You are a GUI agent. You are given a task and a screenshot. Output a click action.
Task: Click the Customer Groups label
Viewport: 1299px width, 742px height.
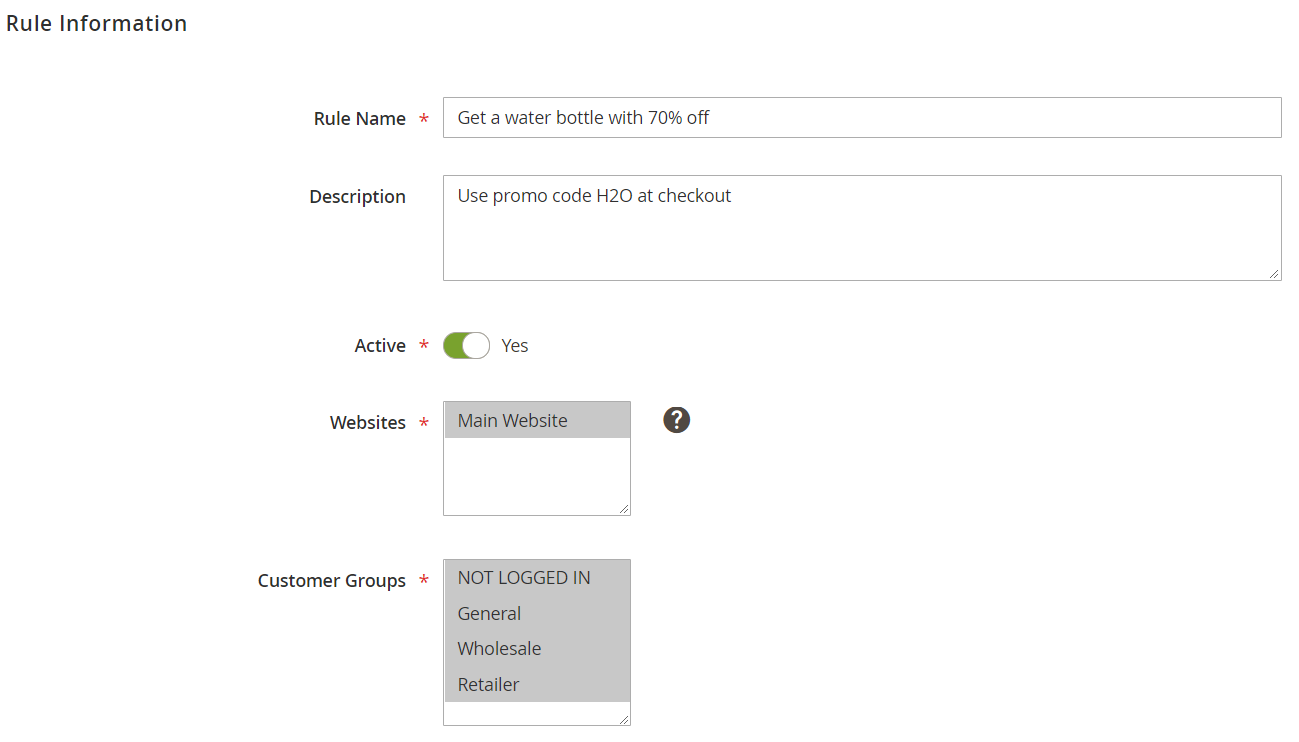tap(331, 581)
